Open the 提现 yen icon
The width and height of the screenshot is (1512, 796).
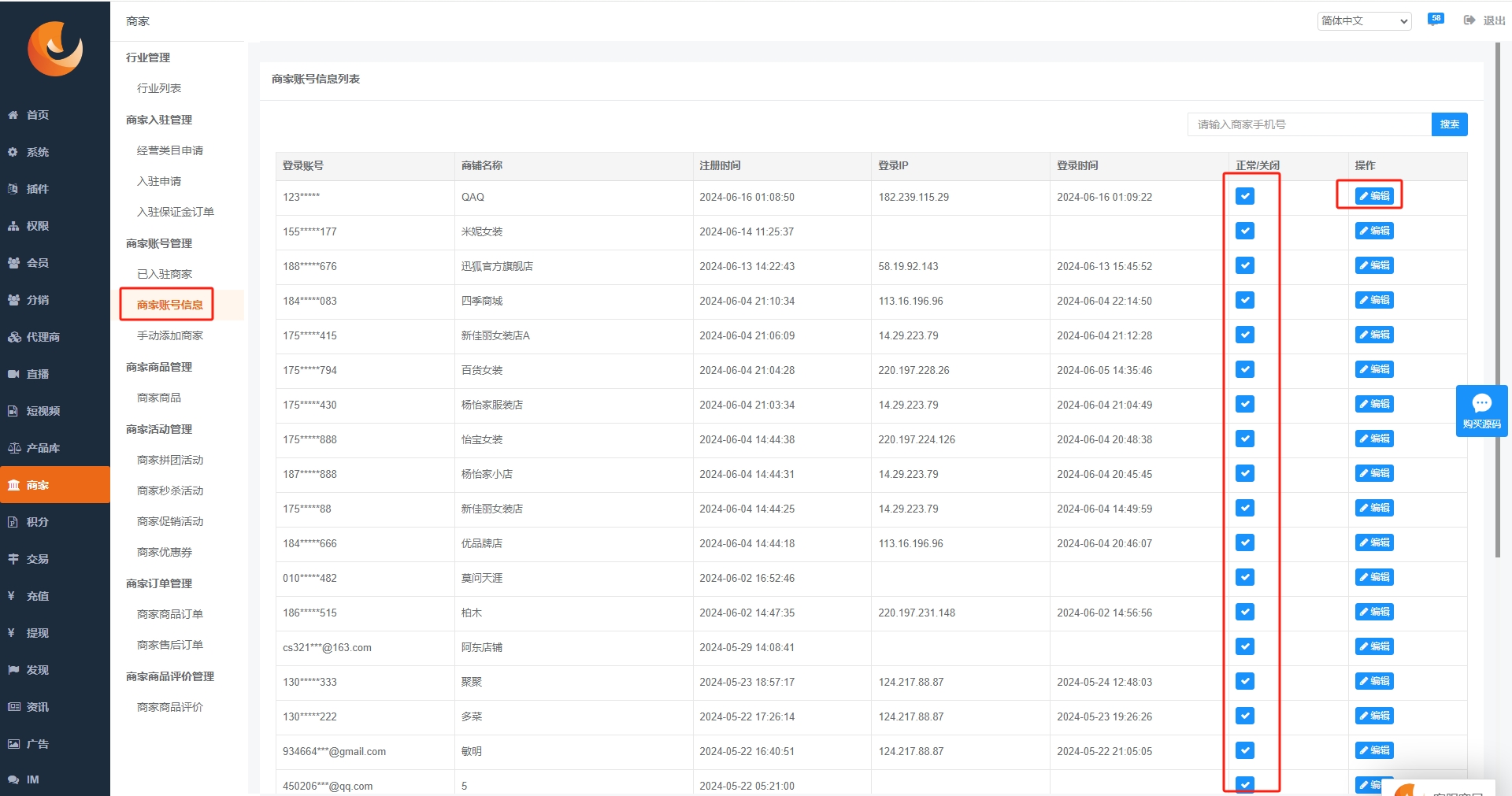[x=12, y=633]
